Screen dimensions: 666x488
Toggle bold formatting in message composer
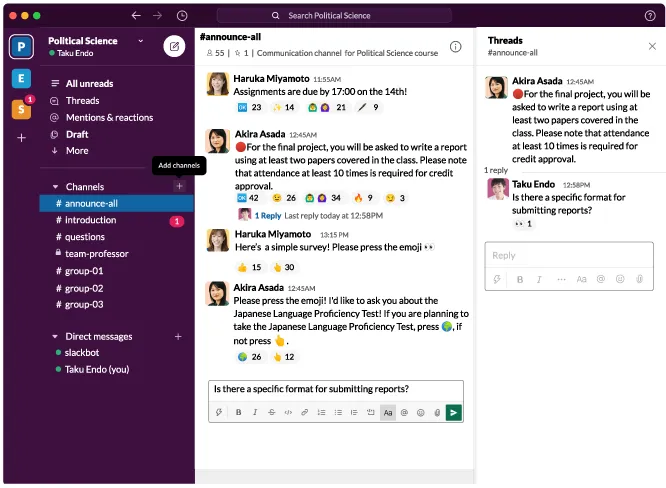[x=238, y=412]
